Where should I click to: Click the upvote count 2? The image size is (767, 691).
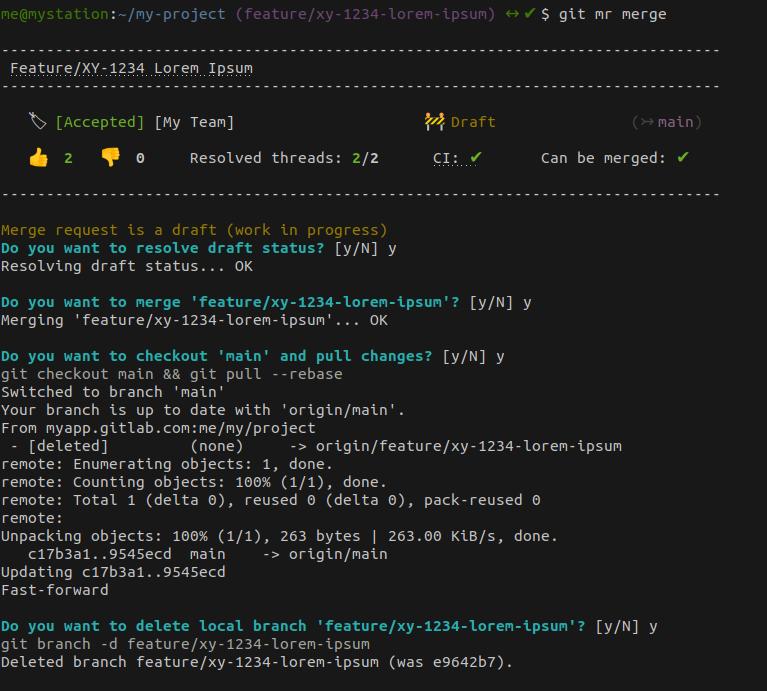click(x=68, y=158)
